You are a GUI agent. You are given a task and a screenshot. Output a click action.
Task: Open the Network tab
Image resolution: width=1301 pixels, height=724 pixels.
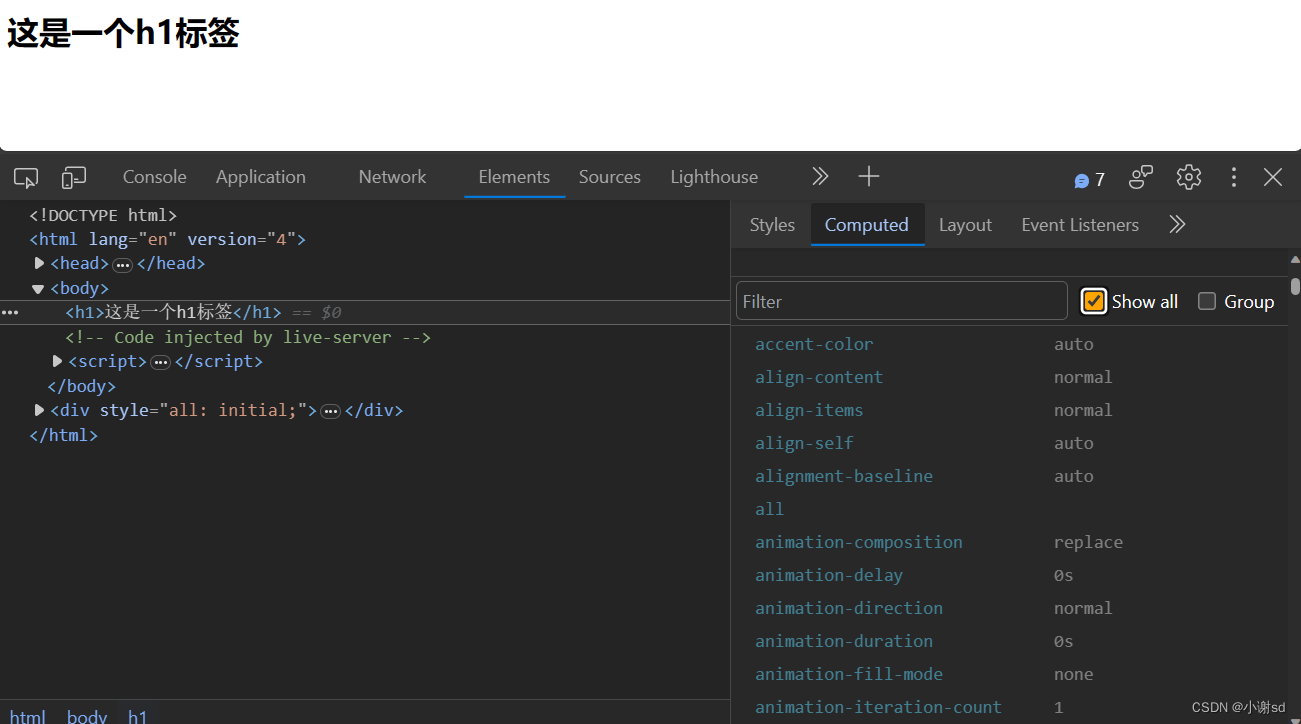click(x=392, y=177)
